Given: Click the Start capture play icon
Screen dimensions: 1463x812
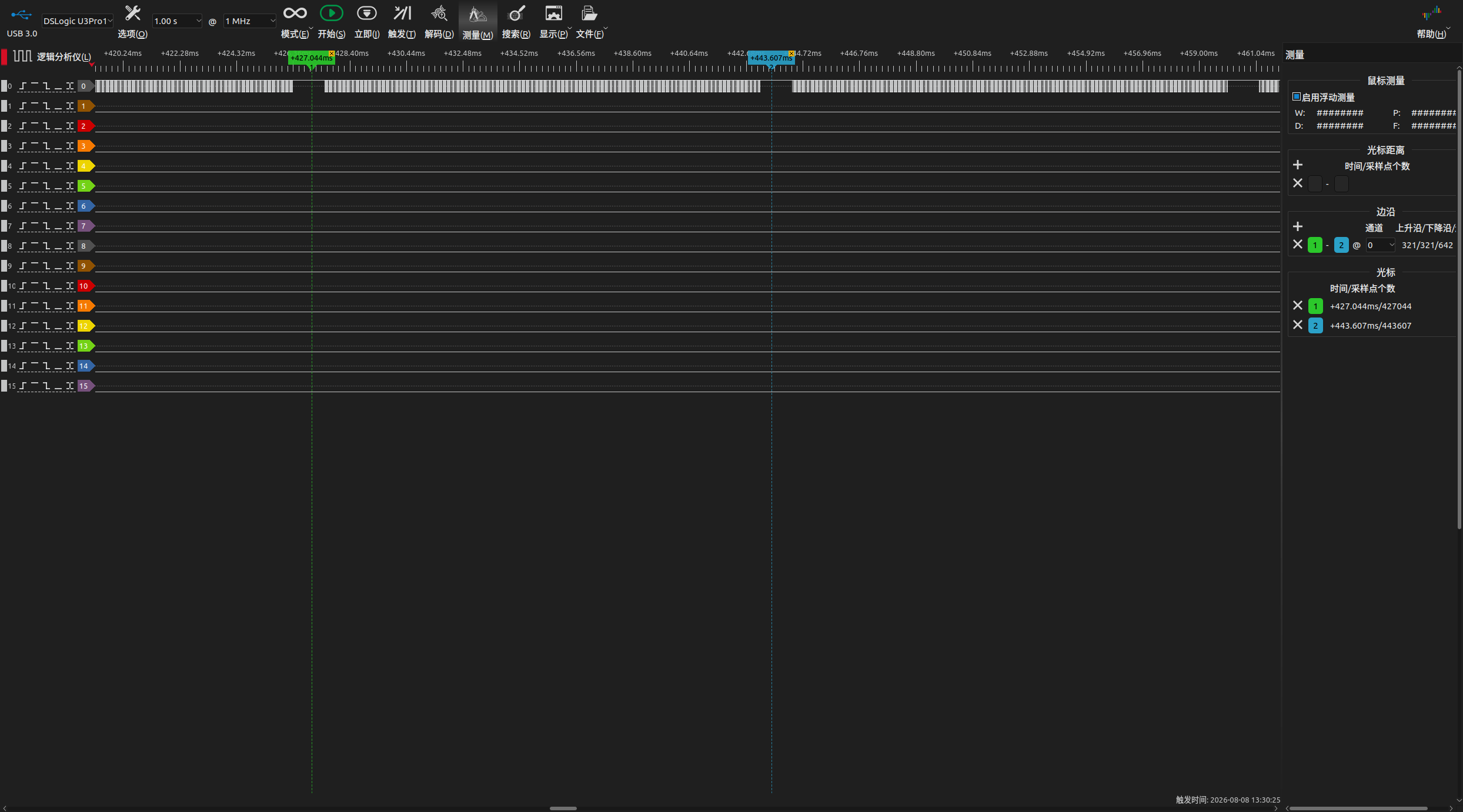Looking at the screenshot, I should pos(331,13).
